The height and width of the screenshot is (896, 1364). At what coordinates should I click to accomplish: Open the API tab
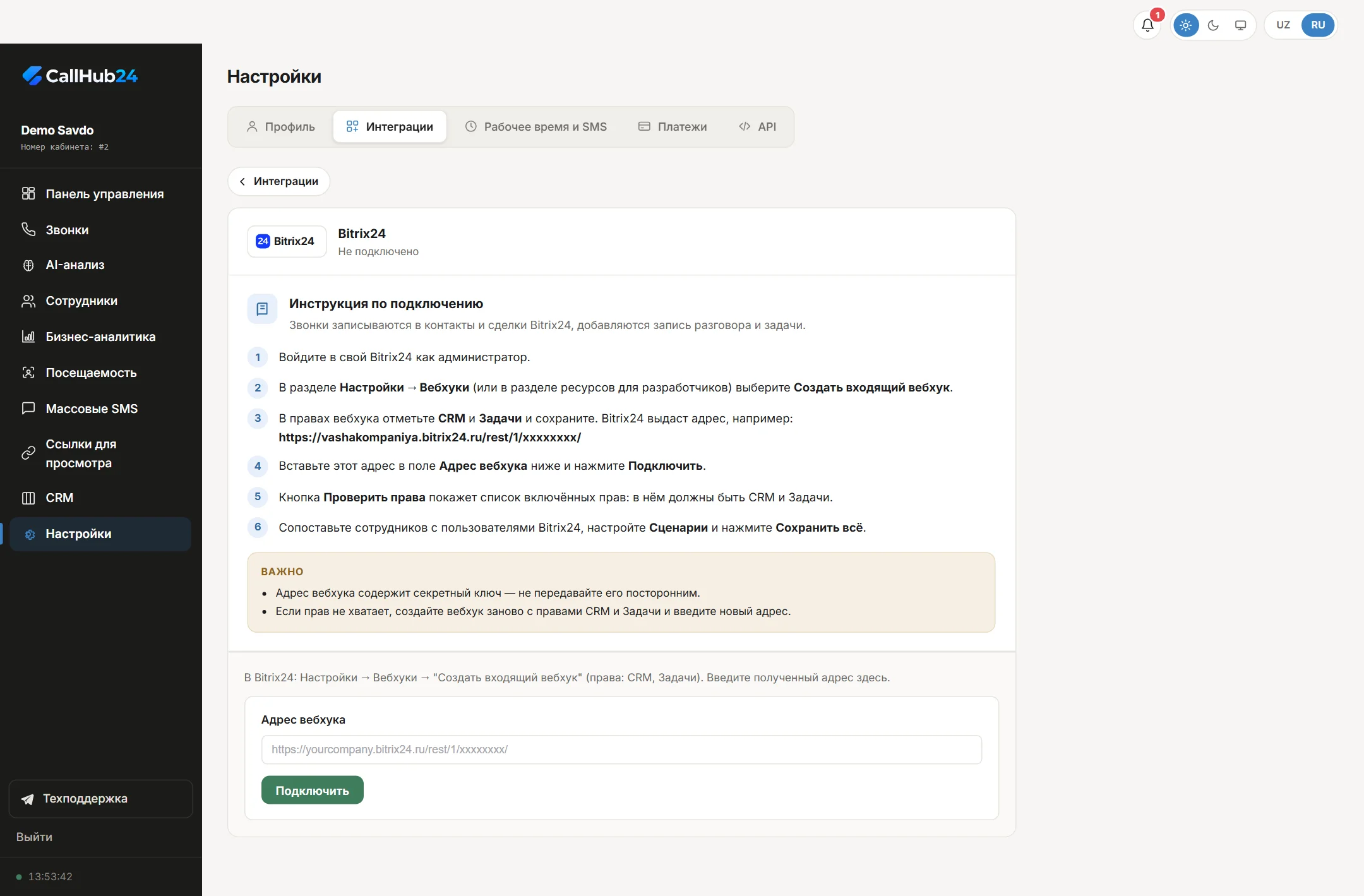[x=757, y=127]
